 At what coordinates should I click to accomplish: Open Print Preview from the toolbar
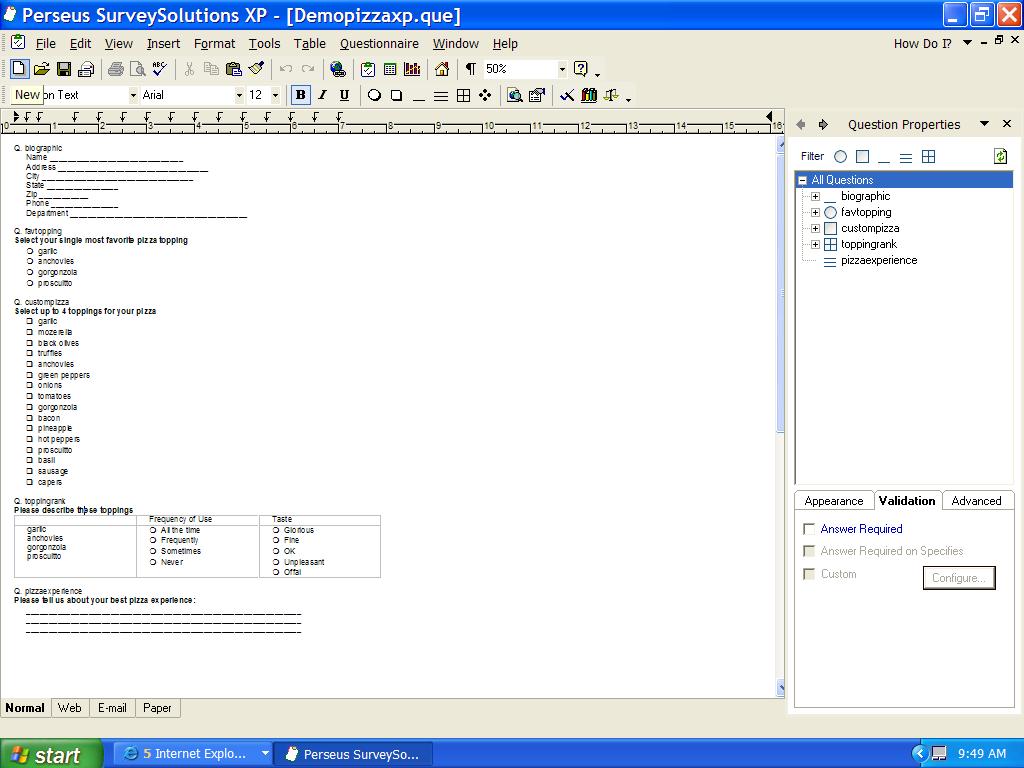pos(137,69)
